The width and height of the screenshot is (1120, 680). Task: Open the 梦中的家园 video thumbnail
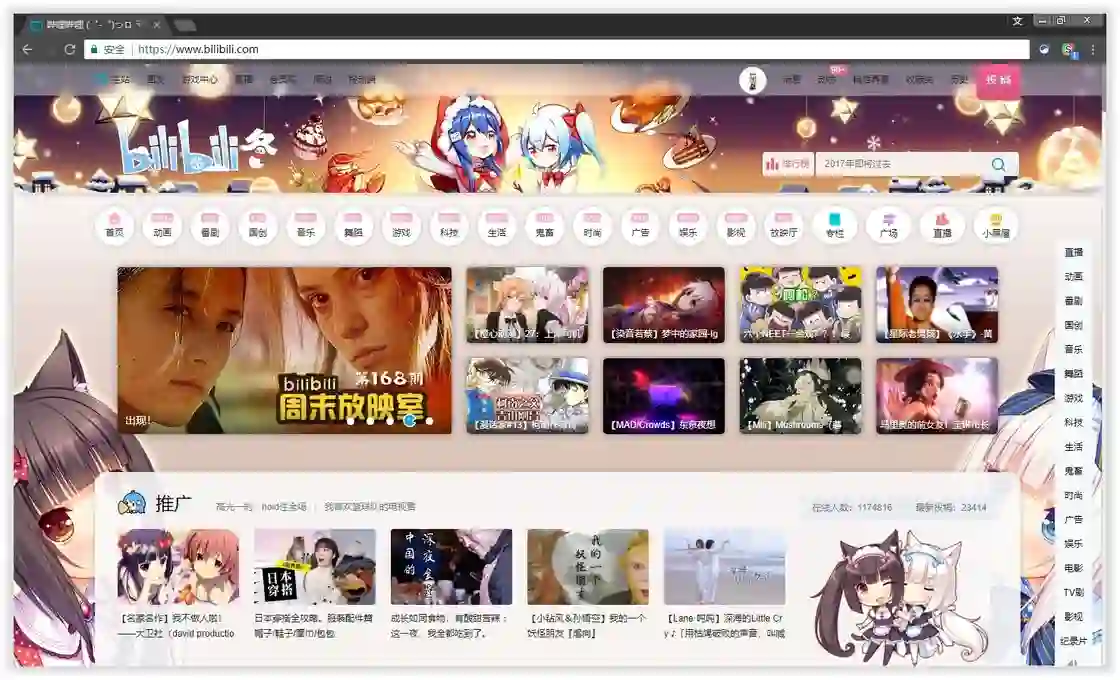[x=664, y=304]
